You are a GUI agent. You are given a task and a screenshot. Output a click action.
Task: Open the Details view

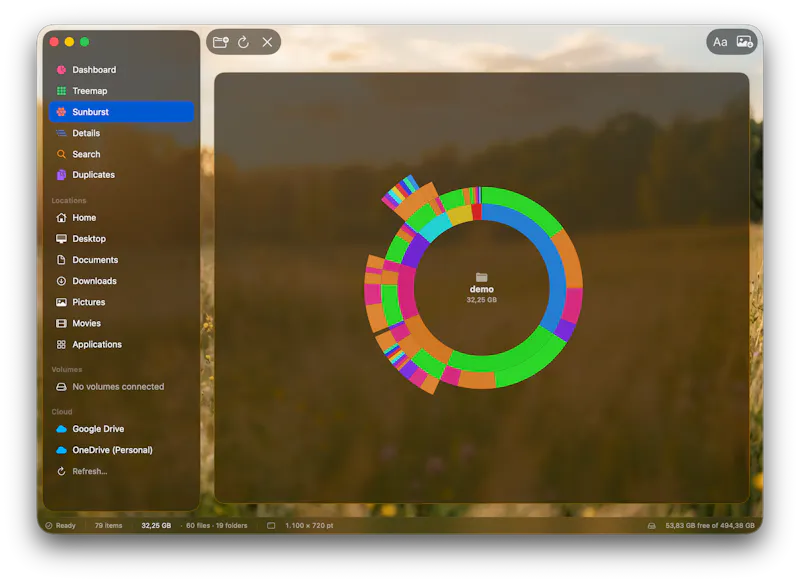(121, 133)
